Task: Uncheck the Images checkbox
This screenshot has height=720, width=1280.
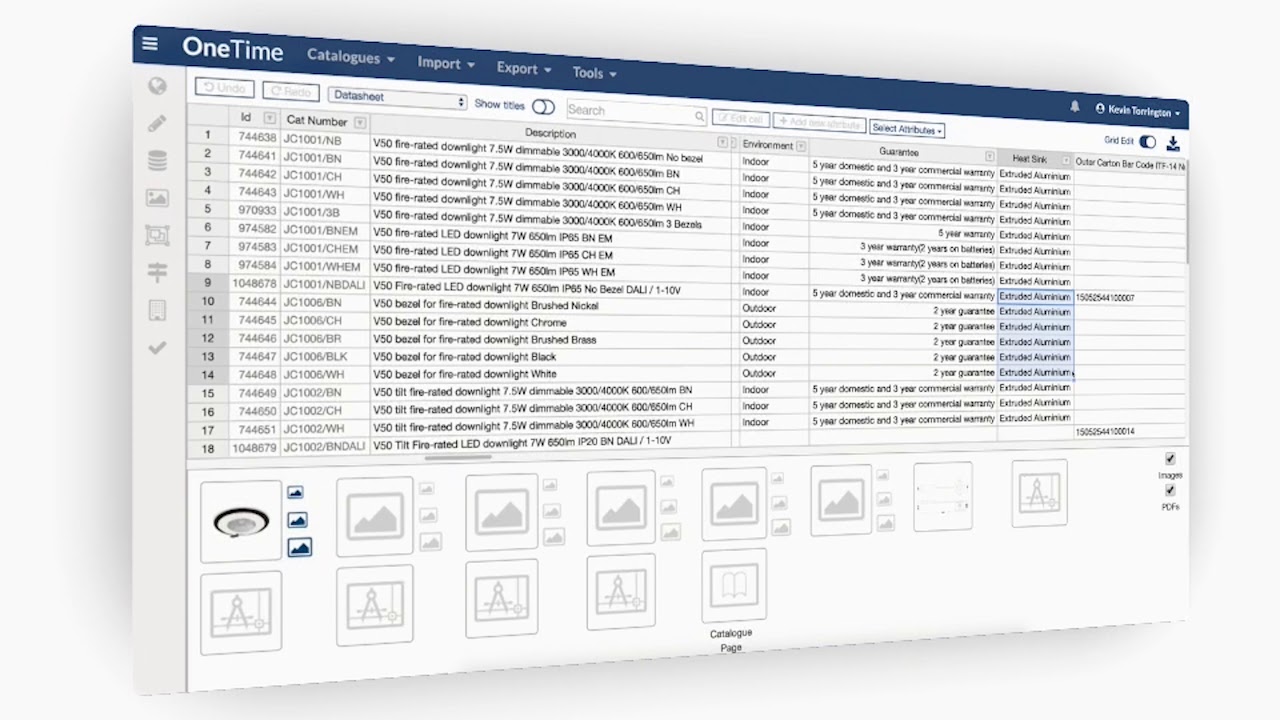Action: click(1170, 459)
